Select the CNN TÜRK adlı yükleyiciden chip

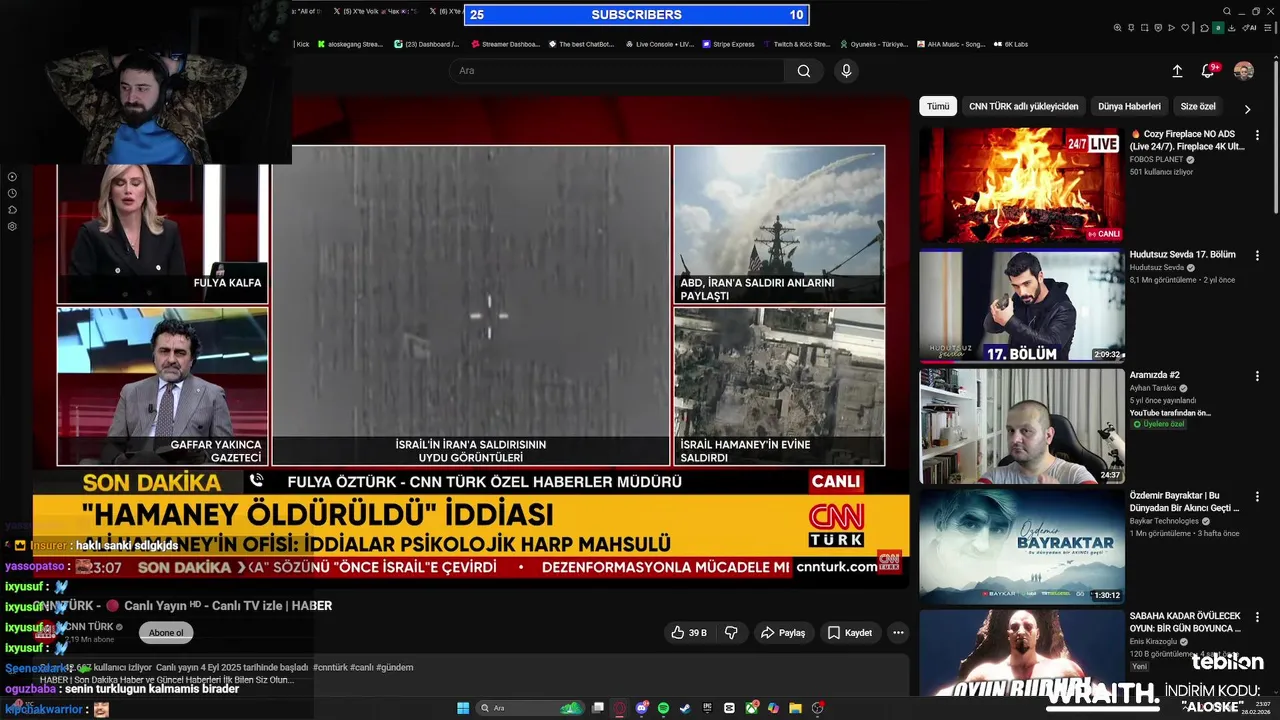tap(1024, 106)
